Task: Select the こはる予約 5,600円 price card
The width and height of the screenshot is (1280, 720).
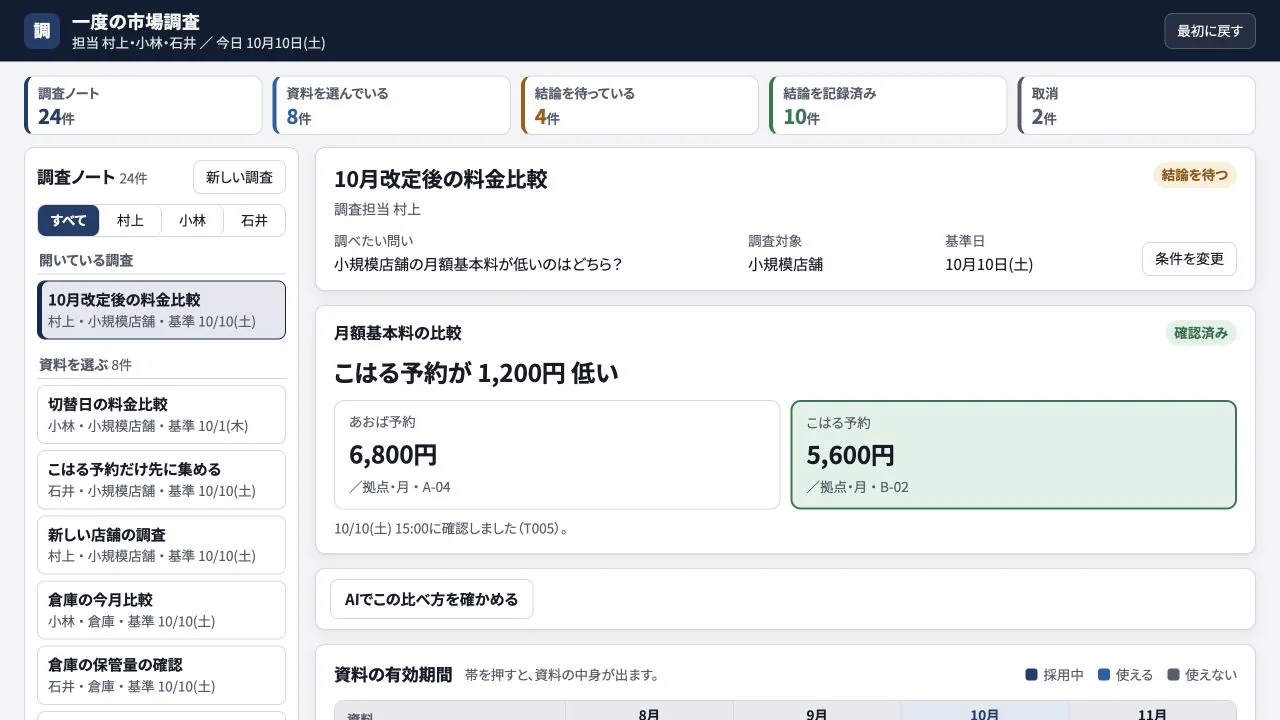Action: pyautogui.click(x=1014, y=455)
